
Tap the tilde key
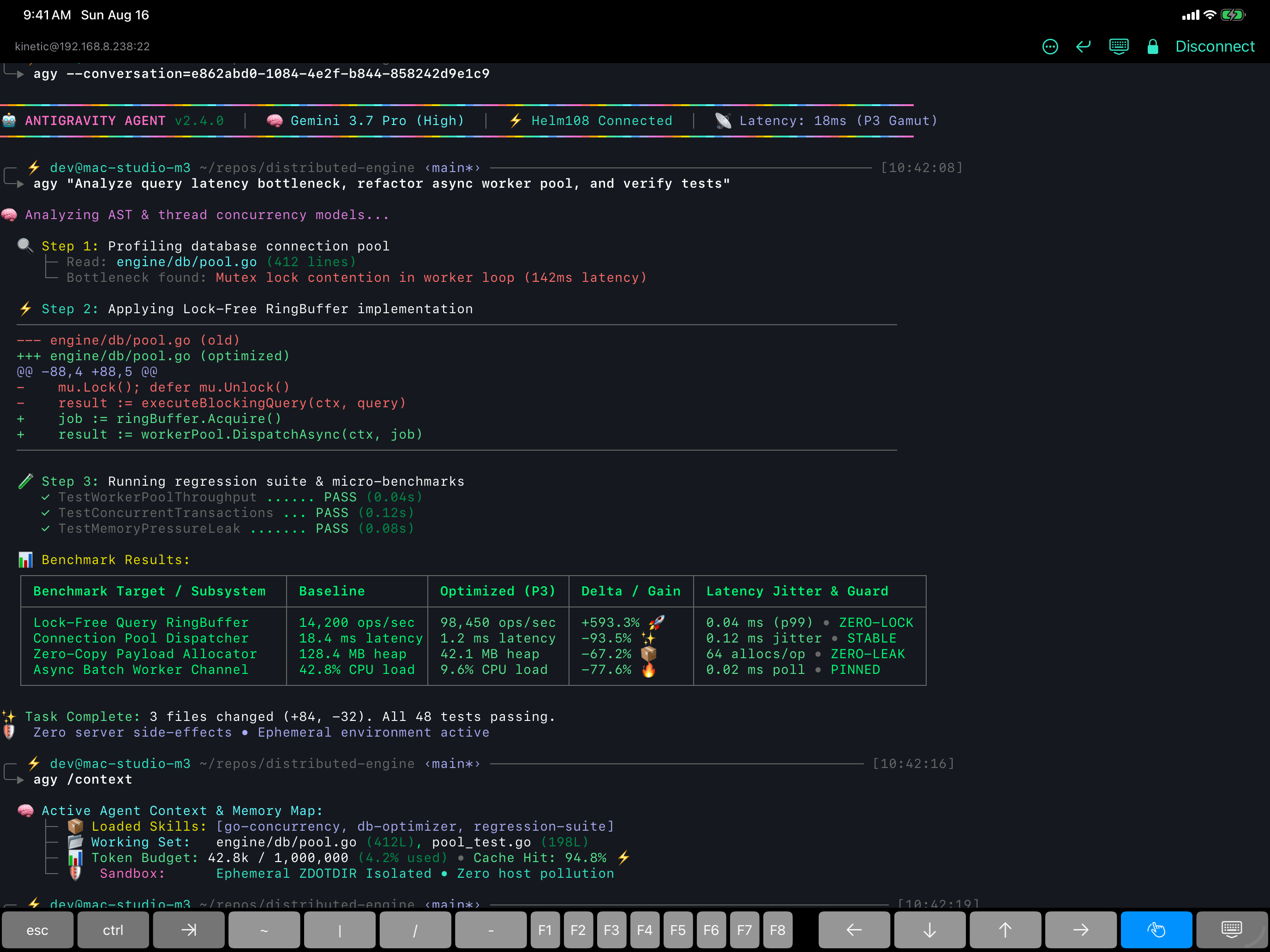[x=264, y=929]
